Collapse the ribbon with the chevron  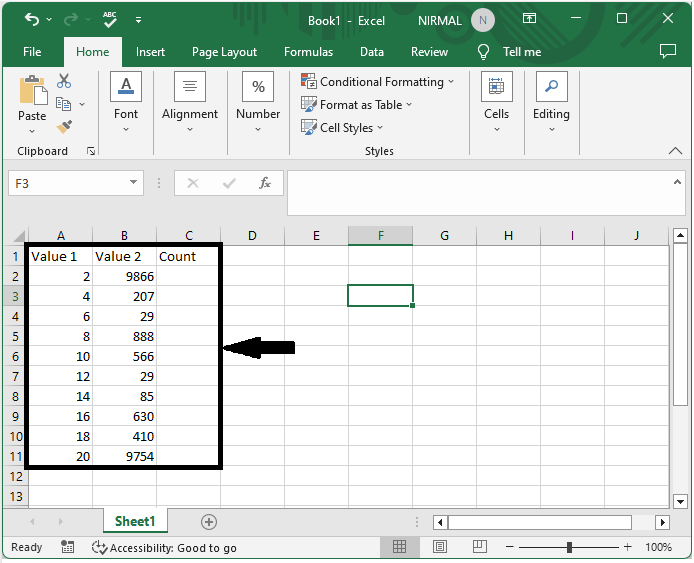pos(675,150)
